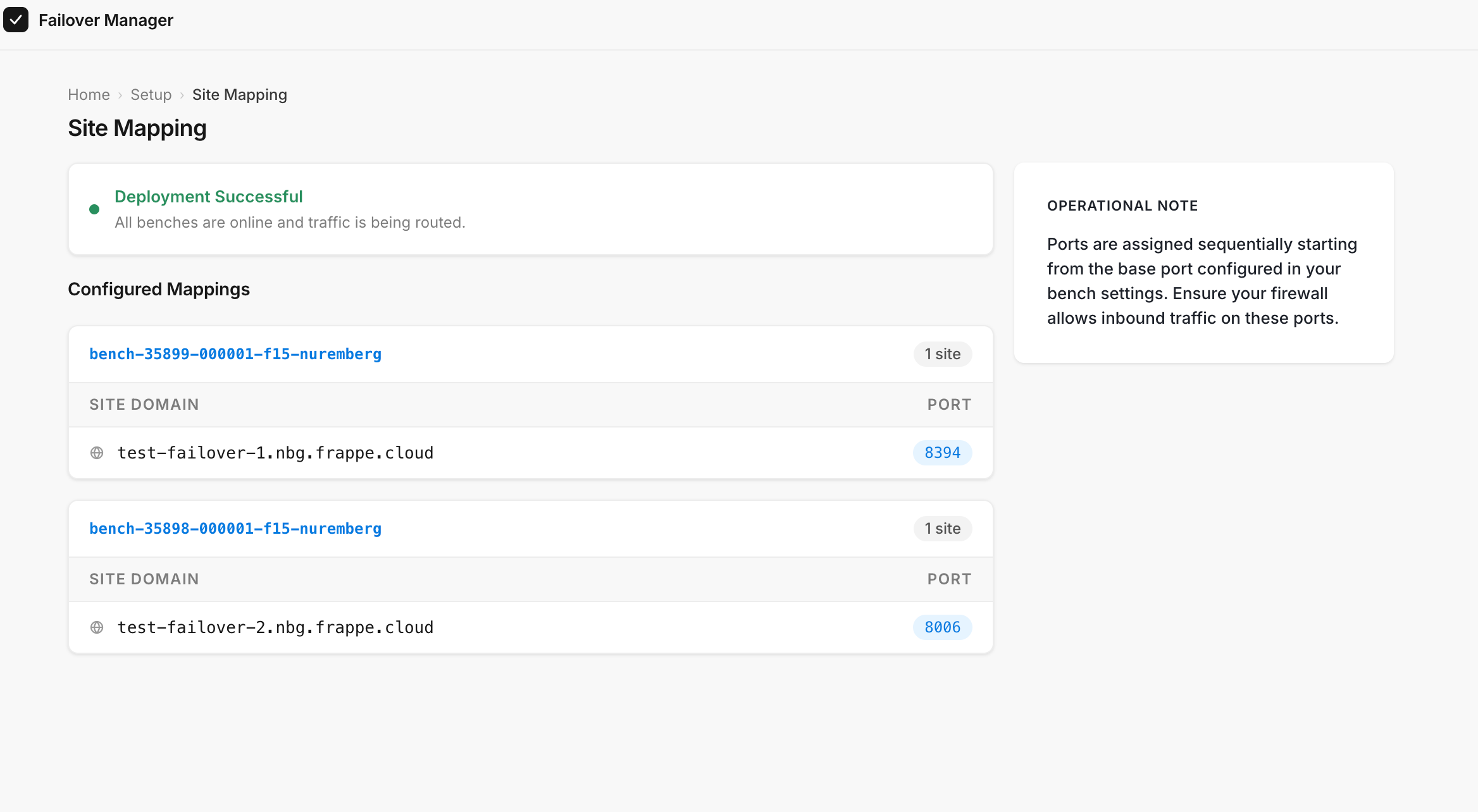The image size is (1478, 812).
Task: Click '1 site' badge on bench-35898
Action: [x=942, y=529]
